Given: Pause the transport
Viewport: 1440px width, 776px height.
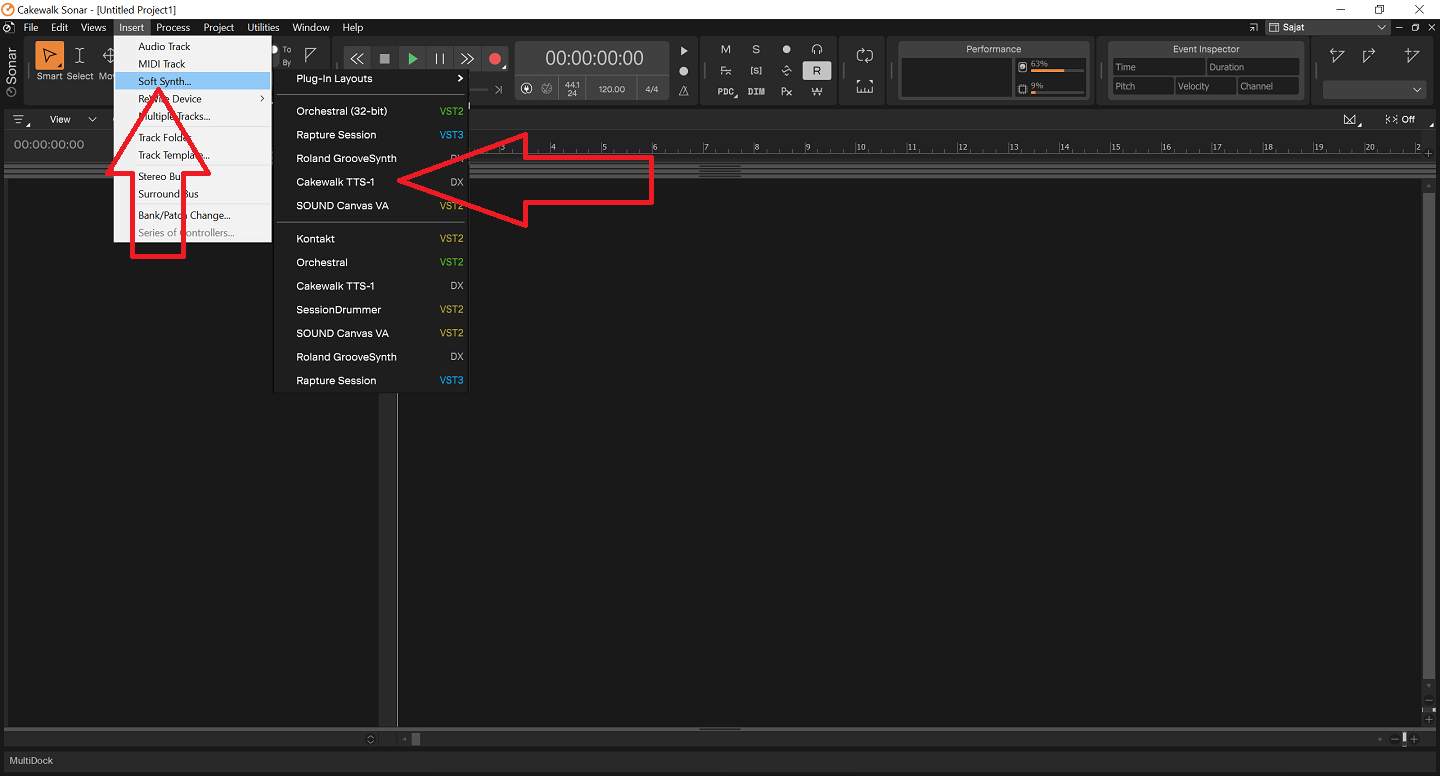Looking at the screenshot, I should tap(440, 59).
